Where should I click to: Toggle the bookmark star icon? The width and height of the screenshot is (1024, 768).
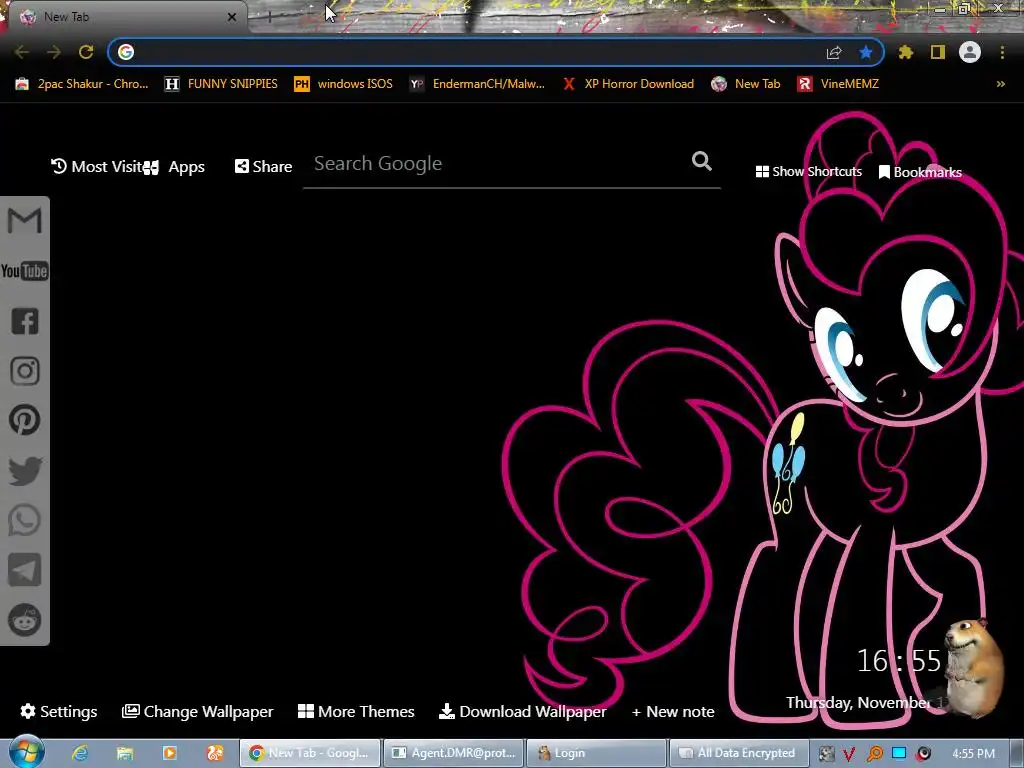coord(866,52)
